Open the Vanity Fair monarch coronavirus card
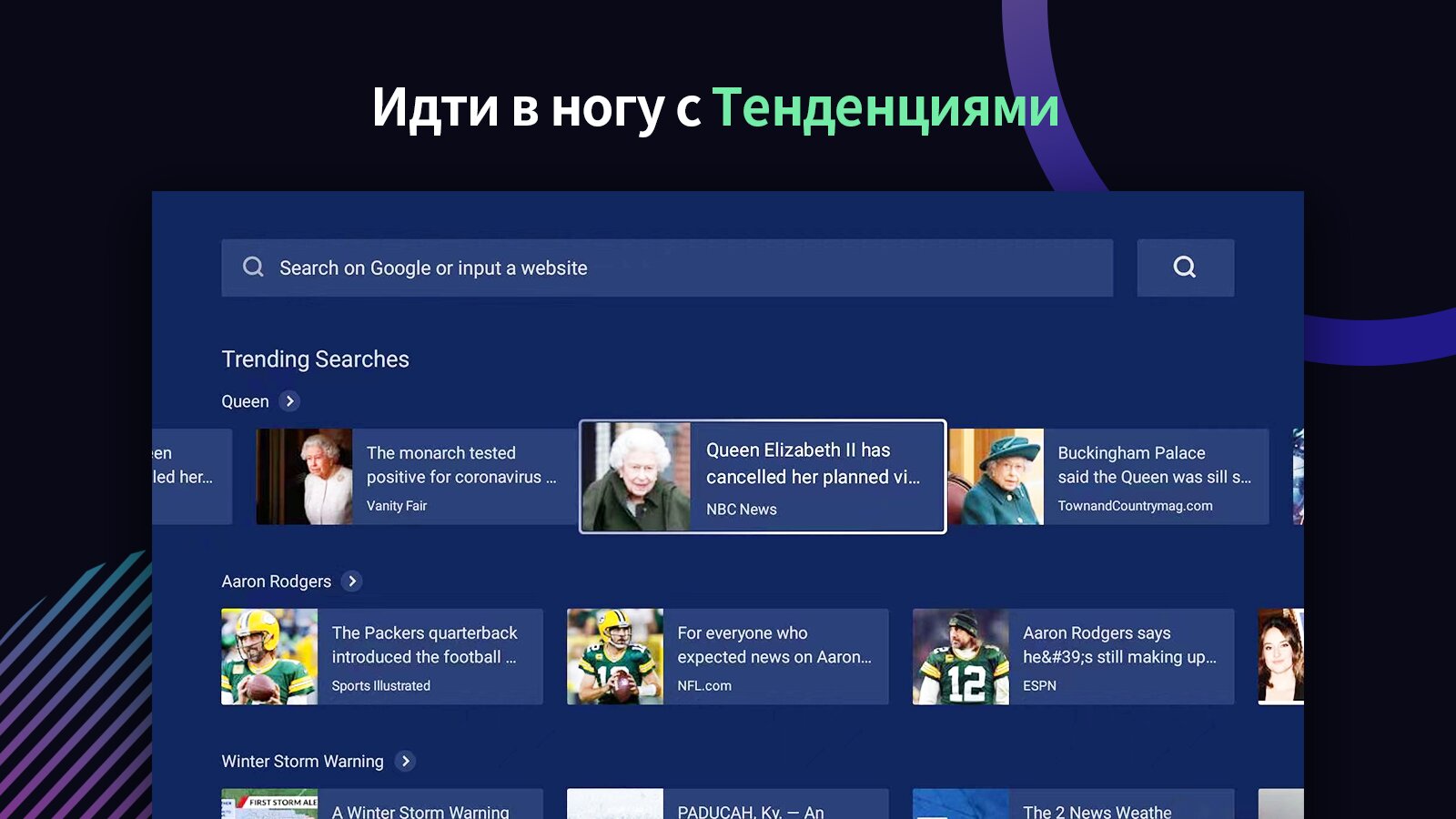The image size is (1456, 819). (417, 477)
